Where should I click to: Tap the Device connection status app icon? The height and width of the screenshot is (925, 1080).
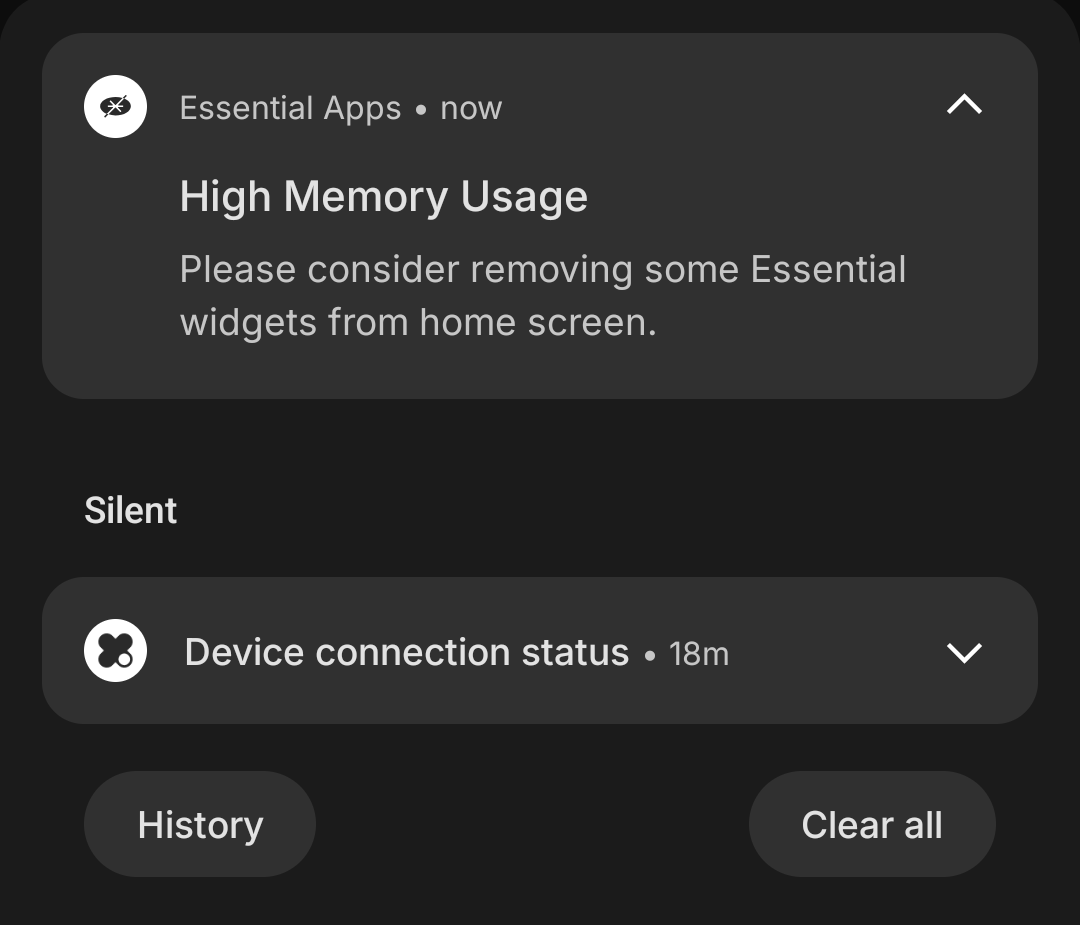tap(115, 651)
